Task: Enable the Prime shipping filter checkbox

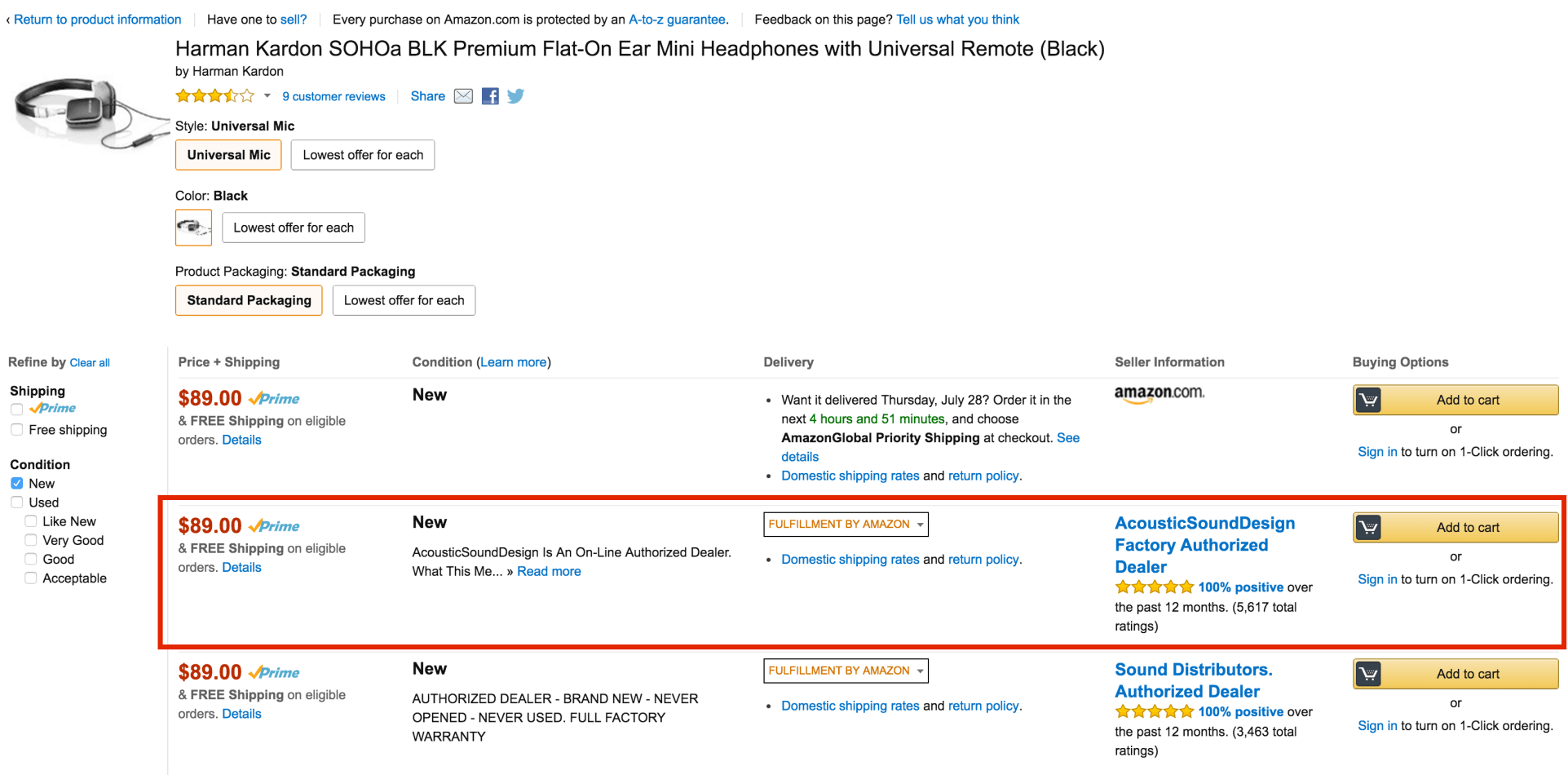Action: point(17,409)
